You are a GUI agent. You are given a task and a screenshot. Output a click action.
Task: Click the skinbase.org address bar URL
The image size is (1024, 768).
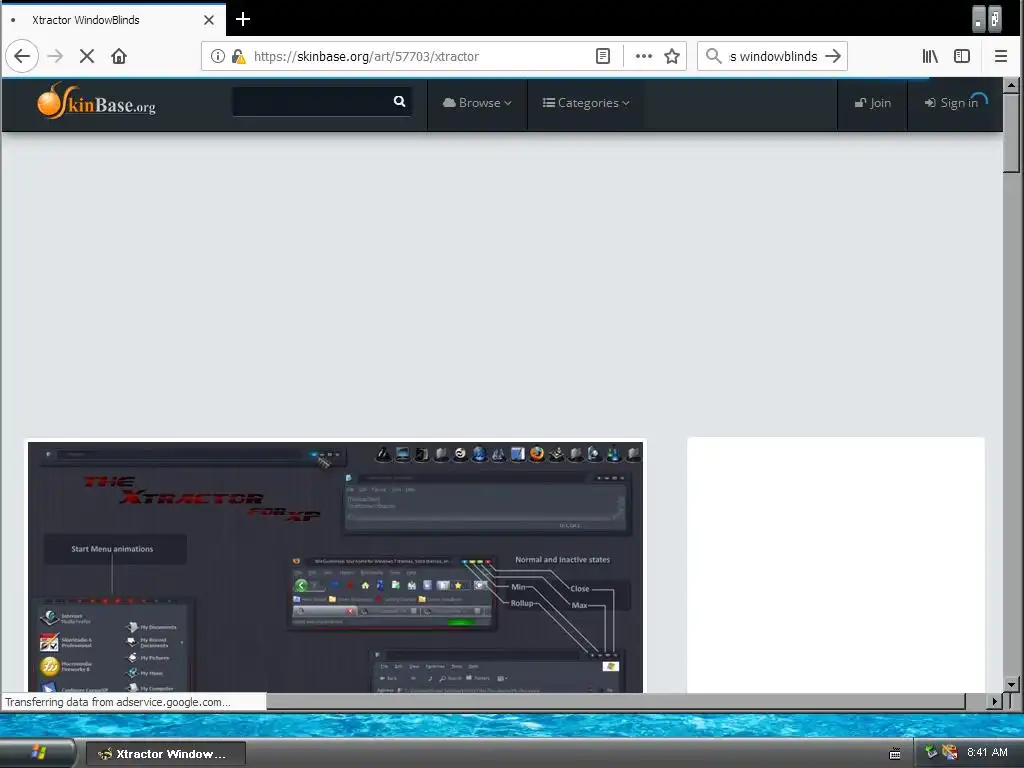366,56
